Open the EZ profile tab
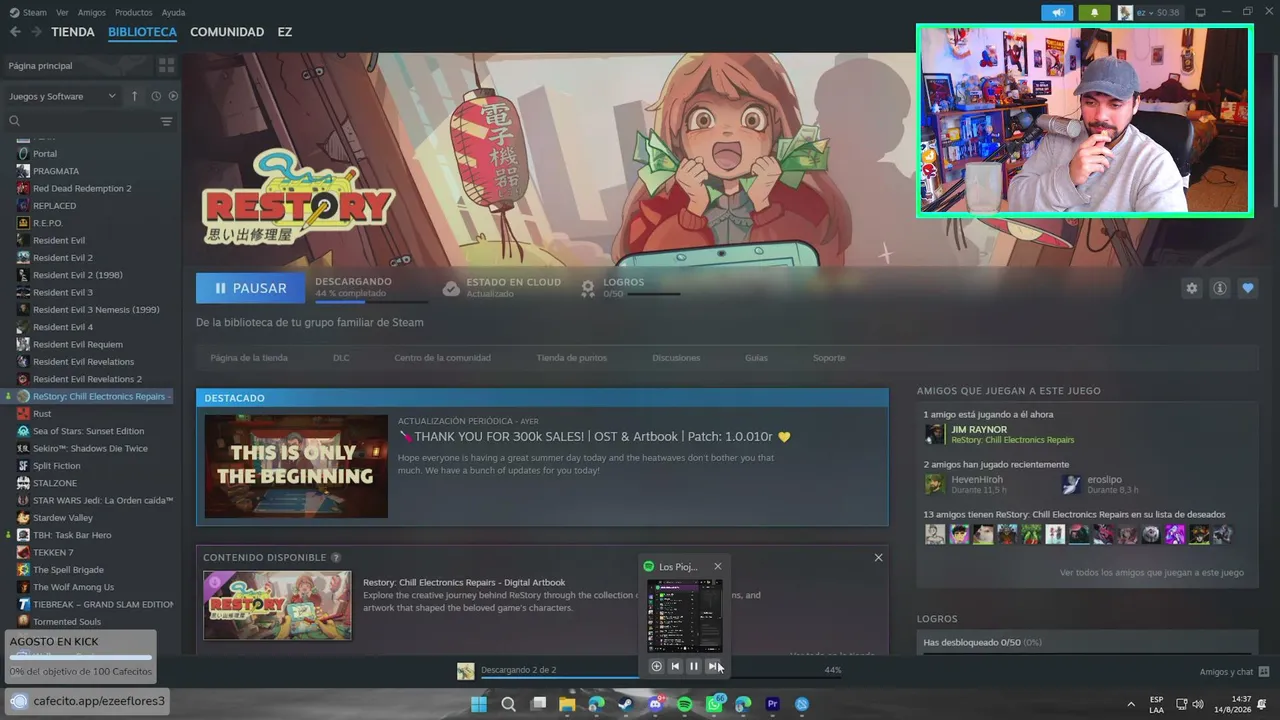This screenshot has height=720, width=1280. [285, 32]
